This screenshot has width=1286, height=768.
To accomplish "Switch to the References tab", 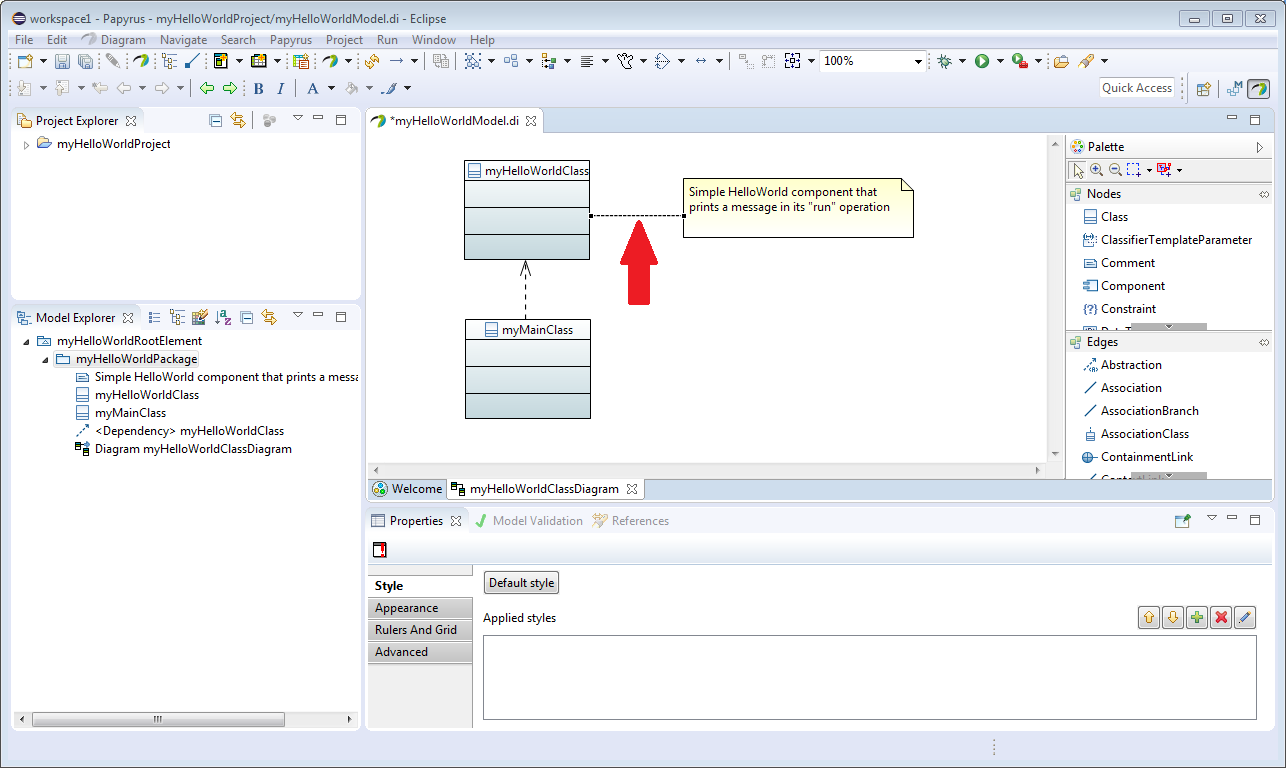I will coord(631,521).
